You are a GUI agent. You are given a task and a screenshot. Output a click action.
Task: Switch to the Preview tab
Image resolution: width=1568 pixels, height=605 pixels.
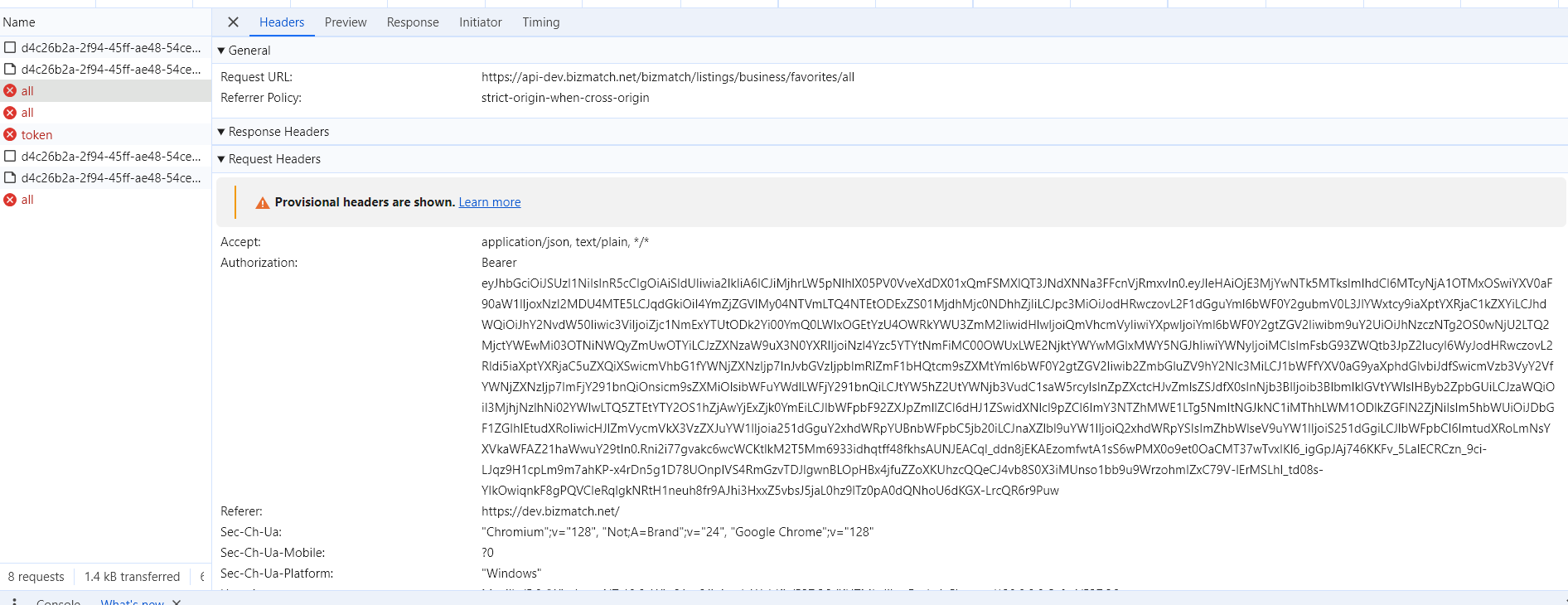click(345, 22)
